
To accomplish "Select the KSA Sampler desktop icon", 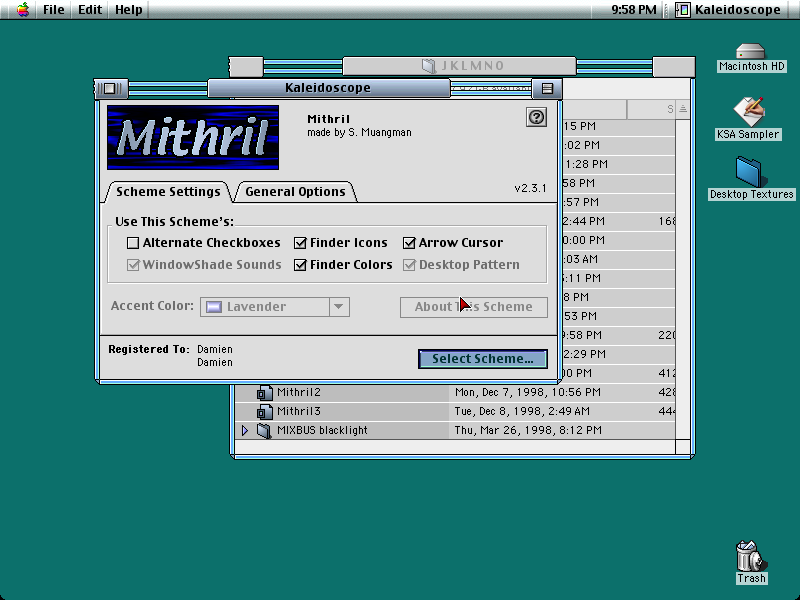I will (x=748, y=112).
